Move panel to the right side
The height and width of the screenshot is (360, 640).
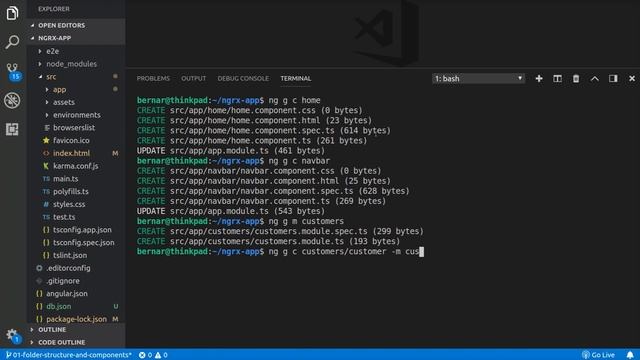click(613, 78)
